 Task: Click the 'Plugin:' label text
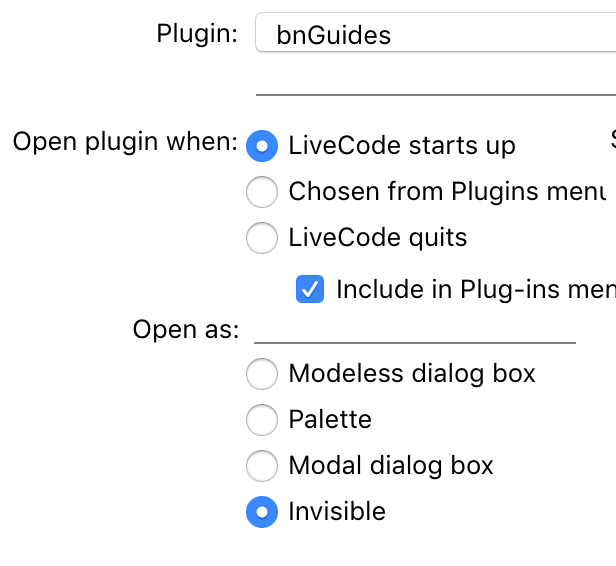(197, 33)
